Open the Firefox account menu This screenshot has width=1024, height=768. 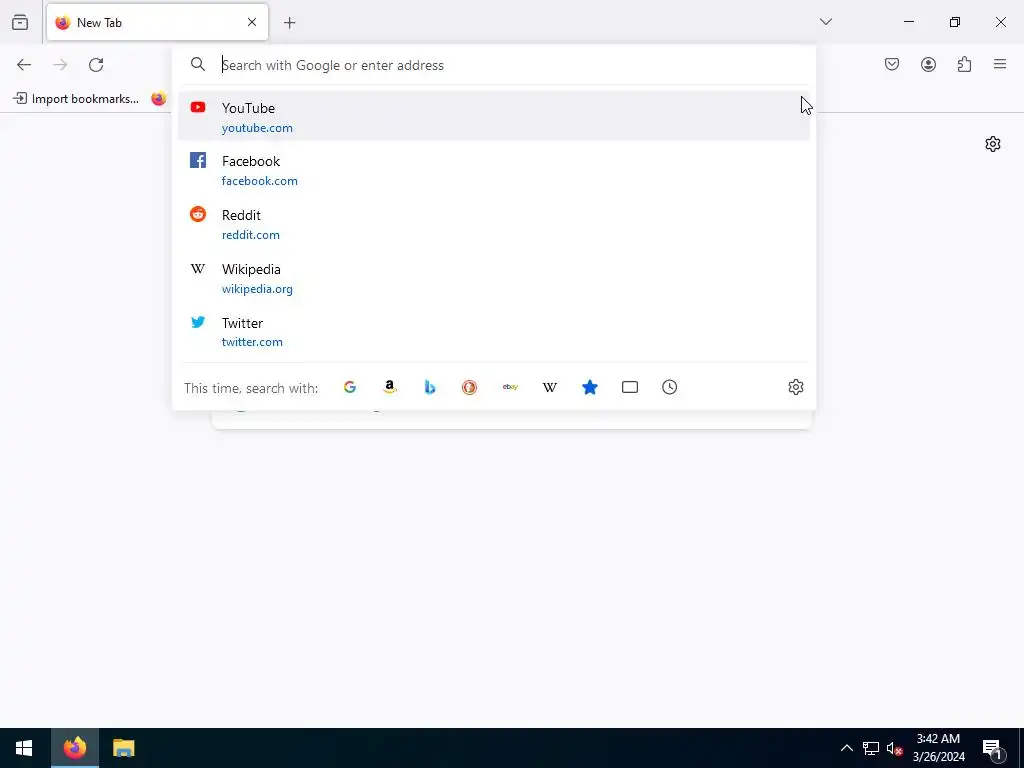coord(929,64)
